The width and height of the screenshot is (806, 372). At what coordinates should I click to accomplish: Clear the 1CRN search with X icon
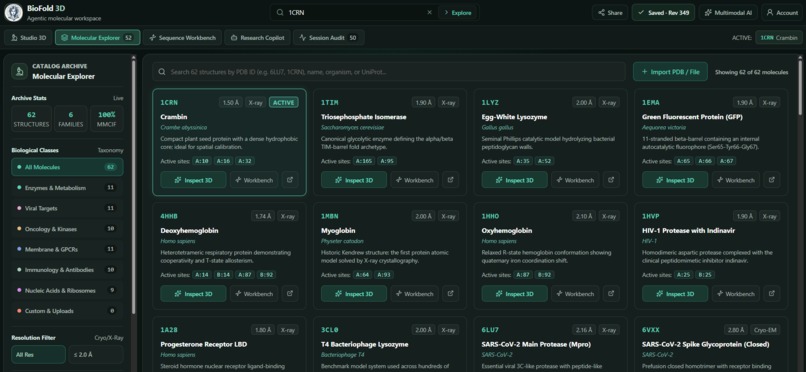click(429, 13)
